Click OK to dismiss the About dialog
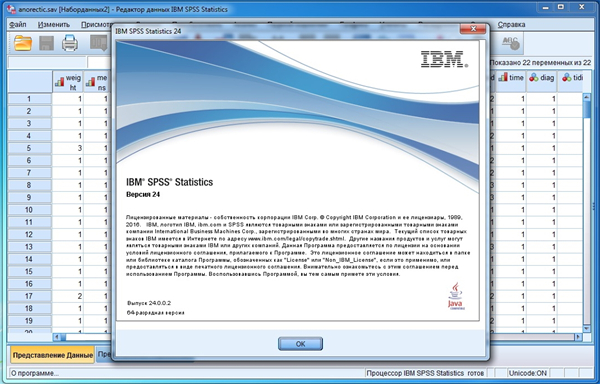 point(300,343)
